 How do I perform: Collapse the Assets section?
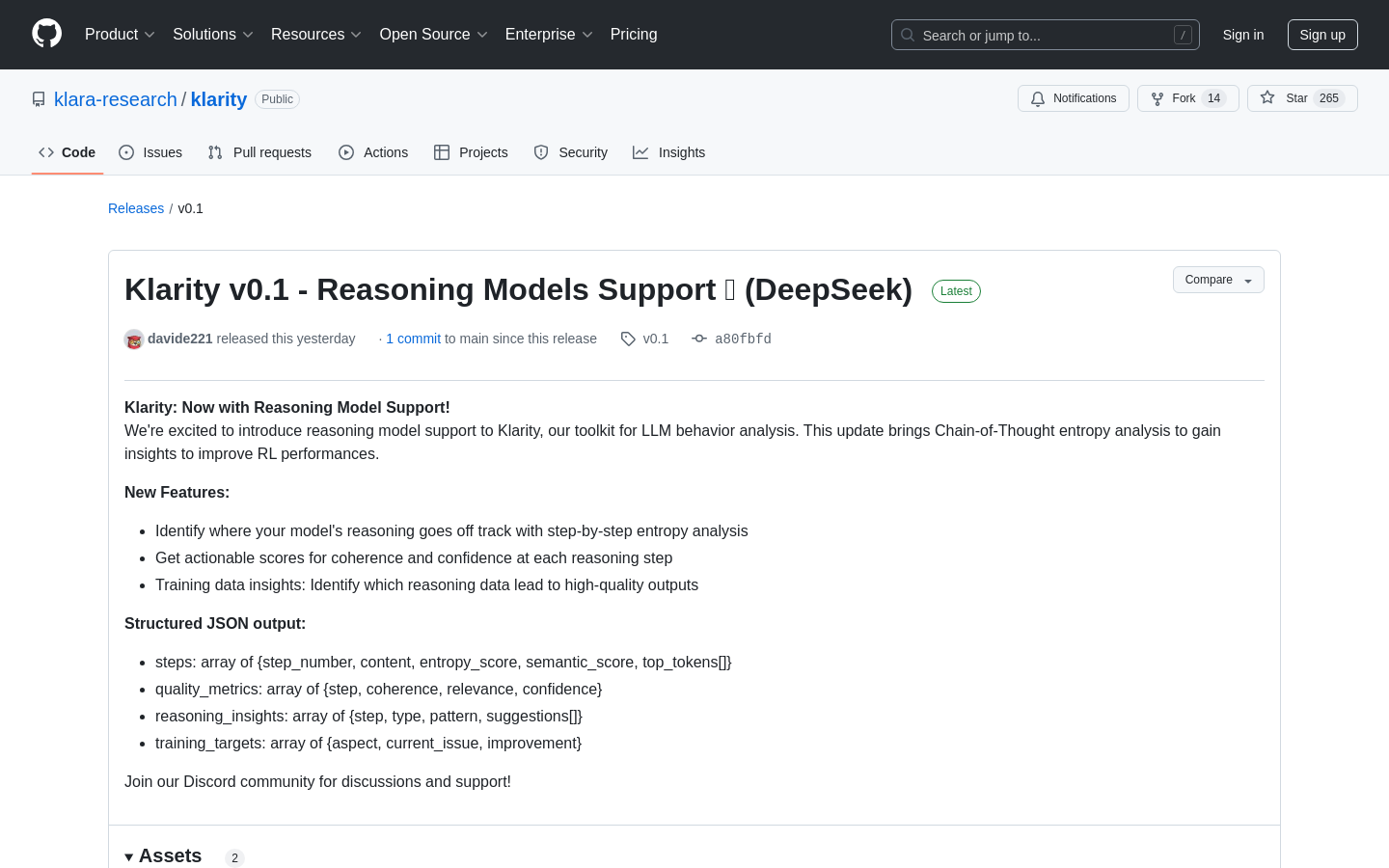point(163,856)
